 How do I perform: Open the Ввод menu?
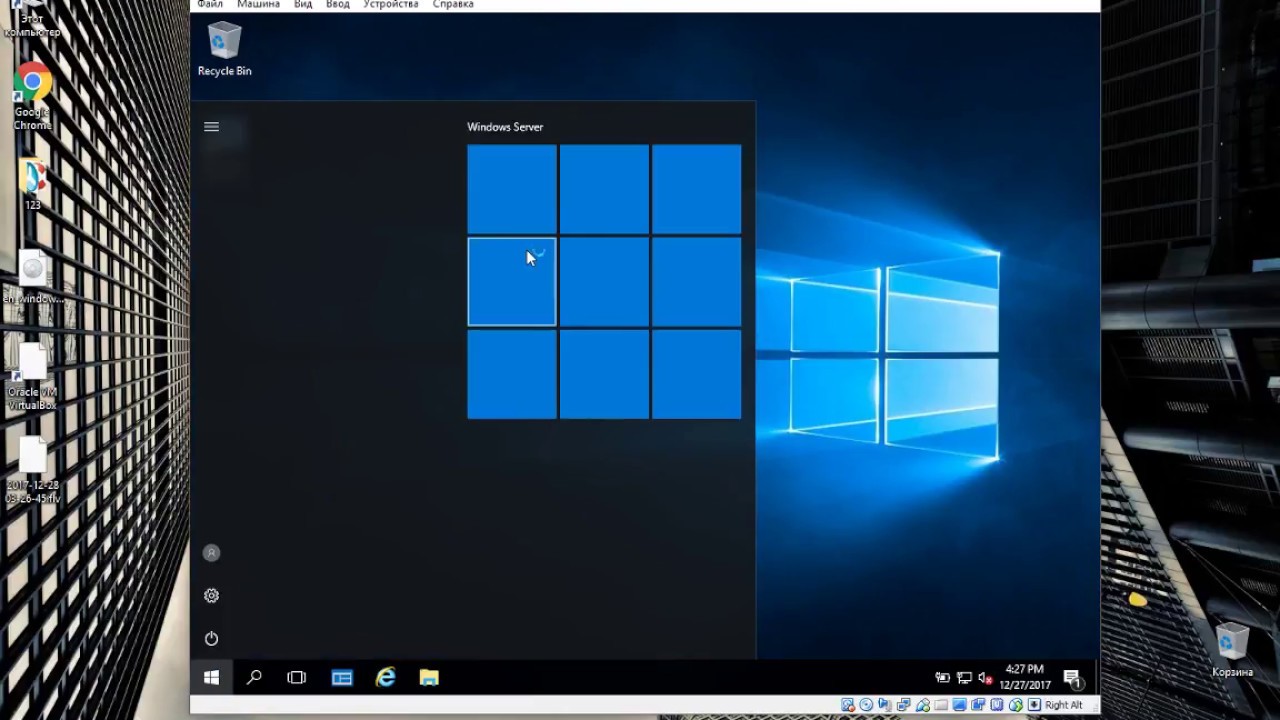point(338,5)
